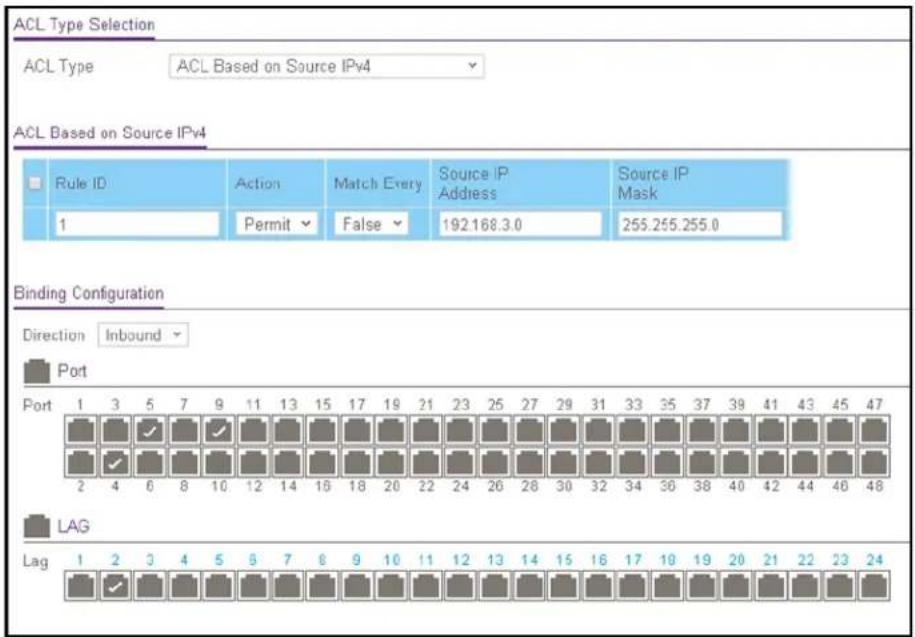Open the Action dropdown set to Permit
Screen dimensions: 915x637
coord(276,225)
